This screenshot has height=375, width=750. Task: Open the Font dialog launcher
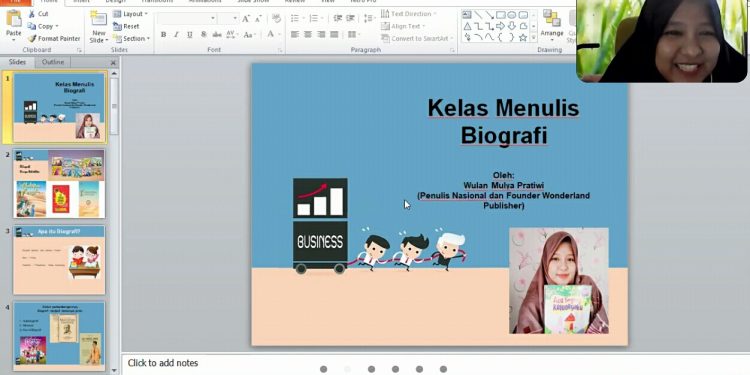point(280,50)
